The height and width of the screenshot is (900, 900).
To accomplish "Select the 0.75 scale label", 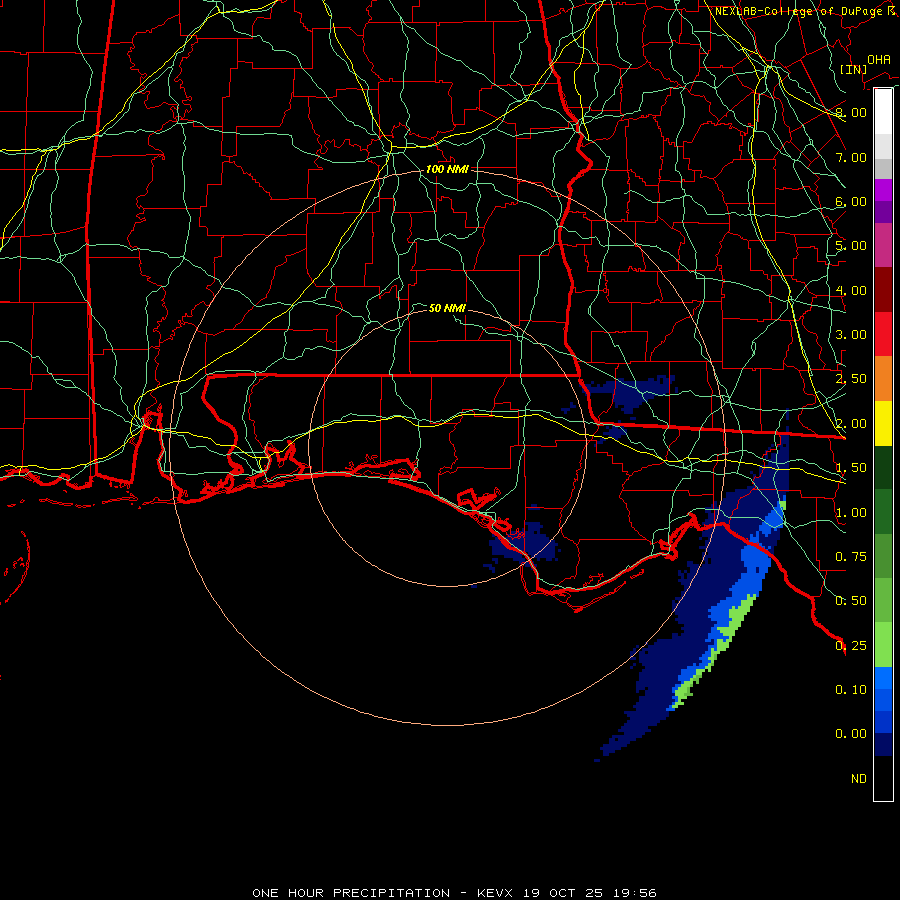I will coord(851,557).
